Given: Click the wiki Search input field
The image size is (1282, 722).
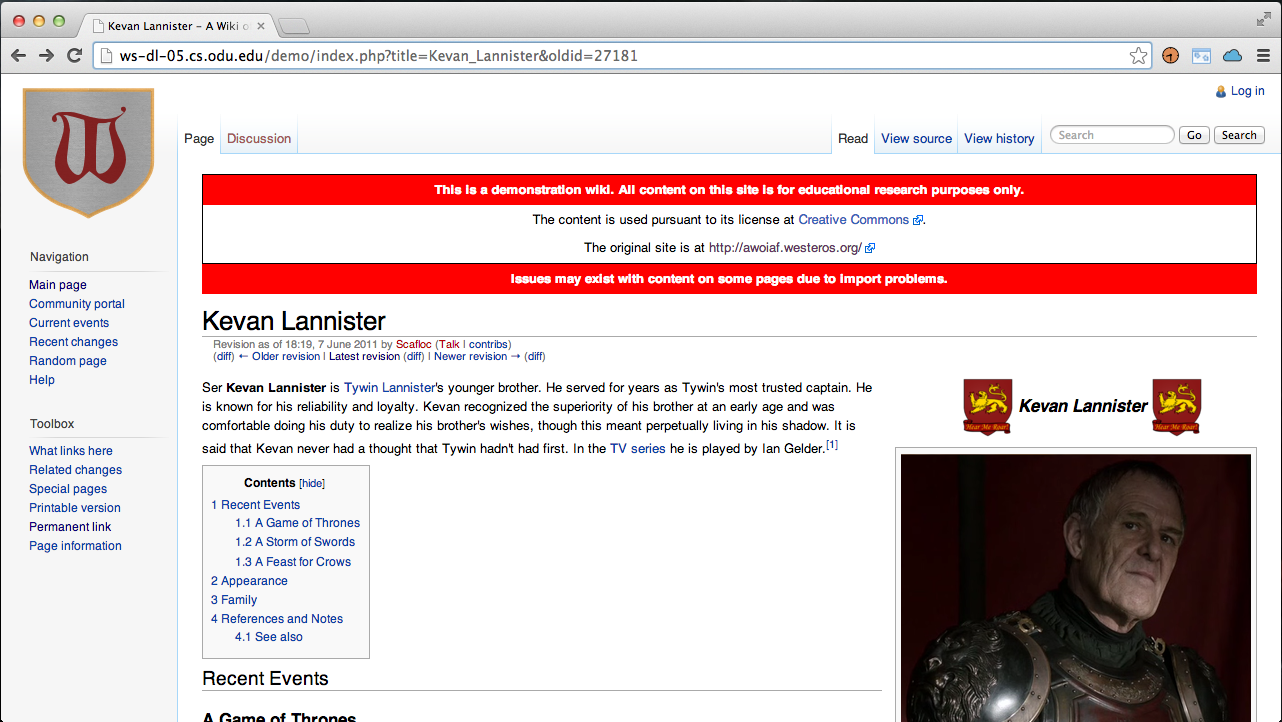Looking at the screenshot, I should coord(1111,135).
